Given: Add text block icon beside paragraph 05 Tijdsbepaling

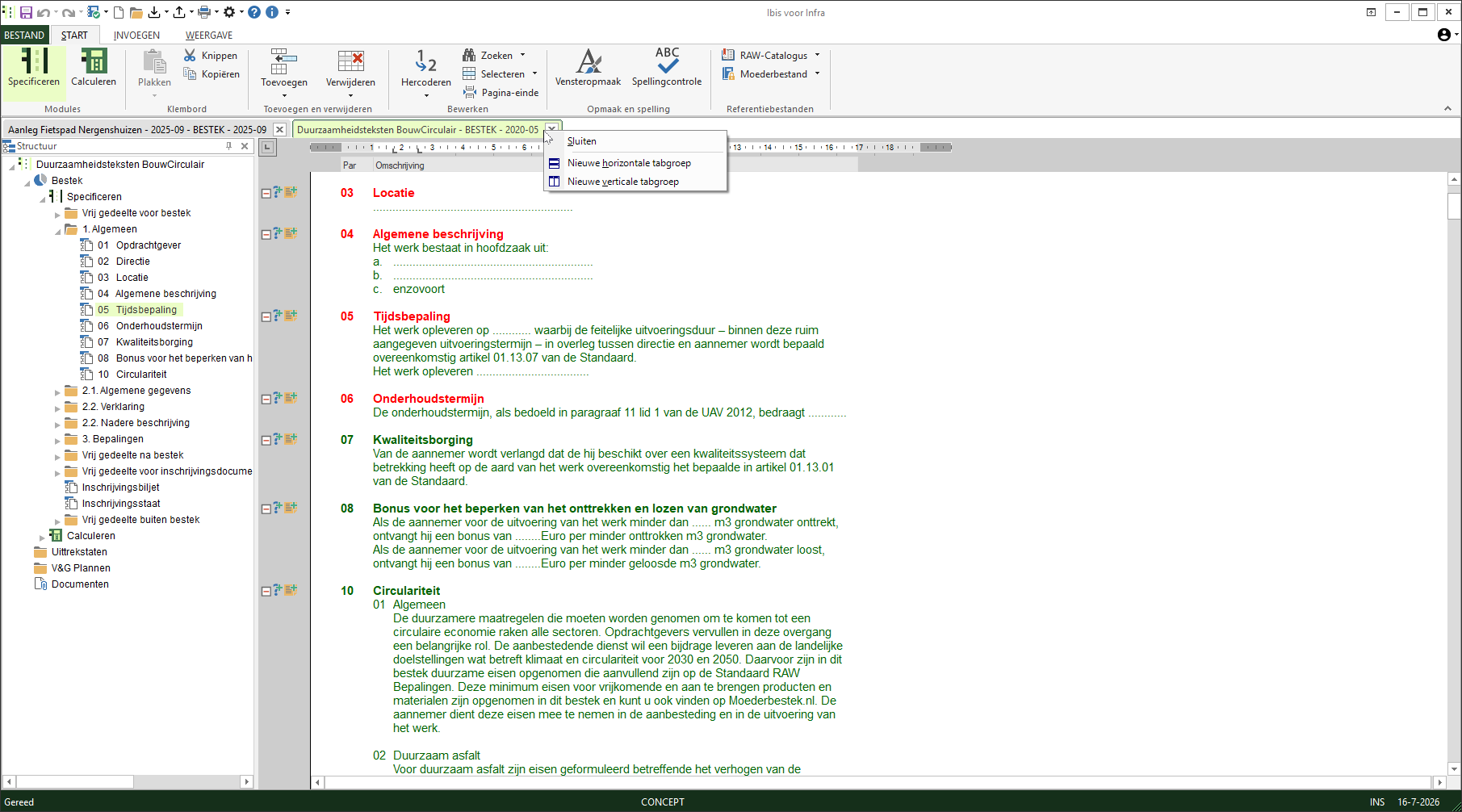Looking at the screenshot, I should (x=291, y=315).
